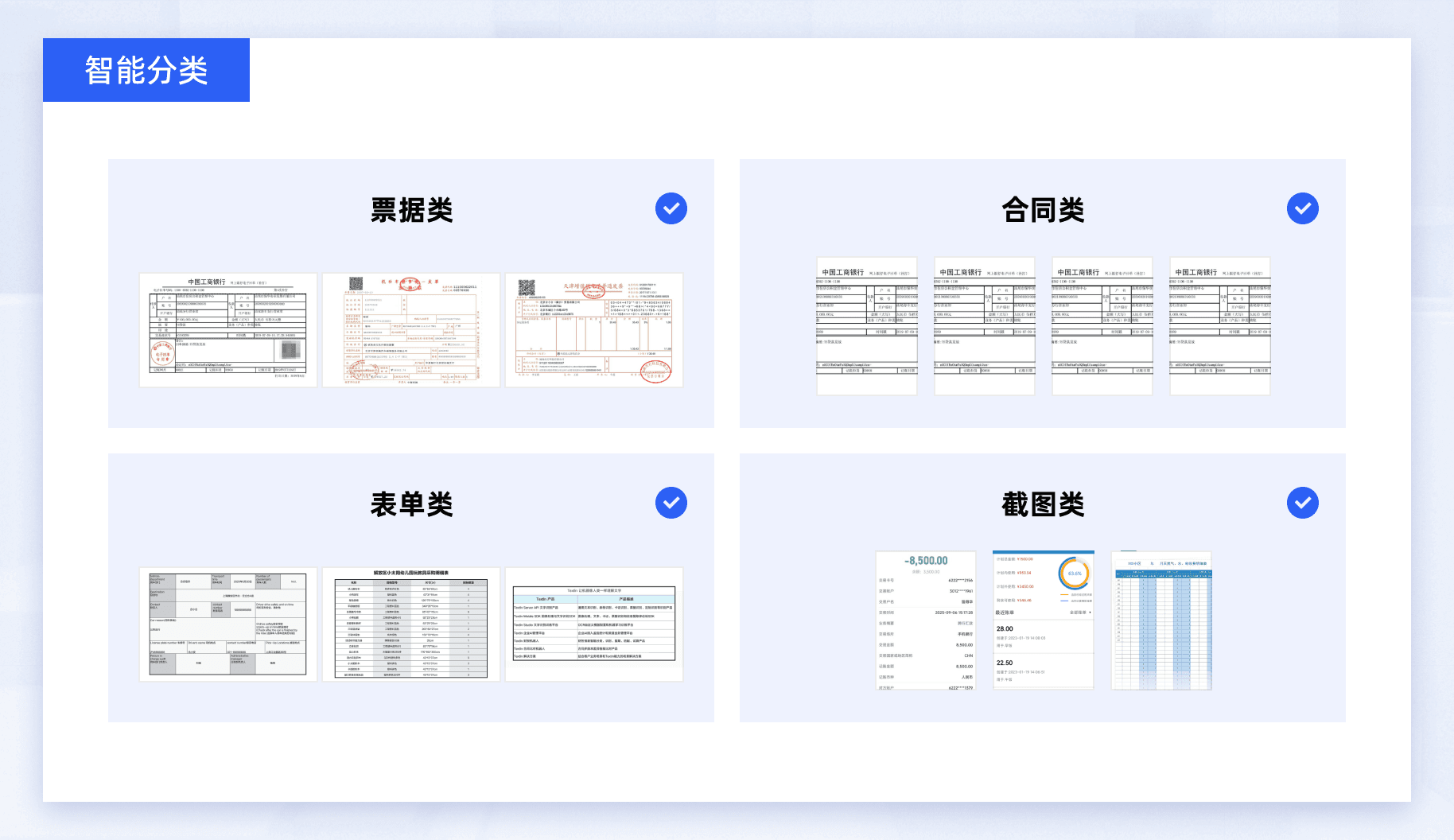This screenshot has height=840, width=1454.
Task: Open the third contract document in 合同类
Action: pos(1102,326)
